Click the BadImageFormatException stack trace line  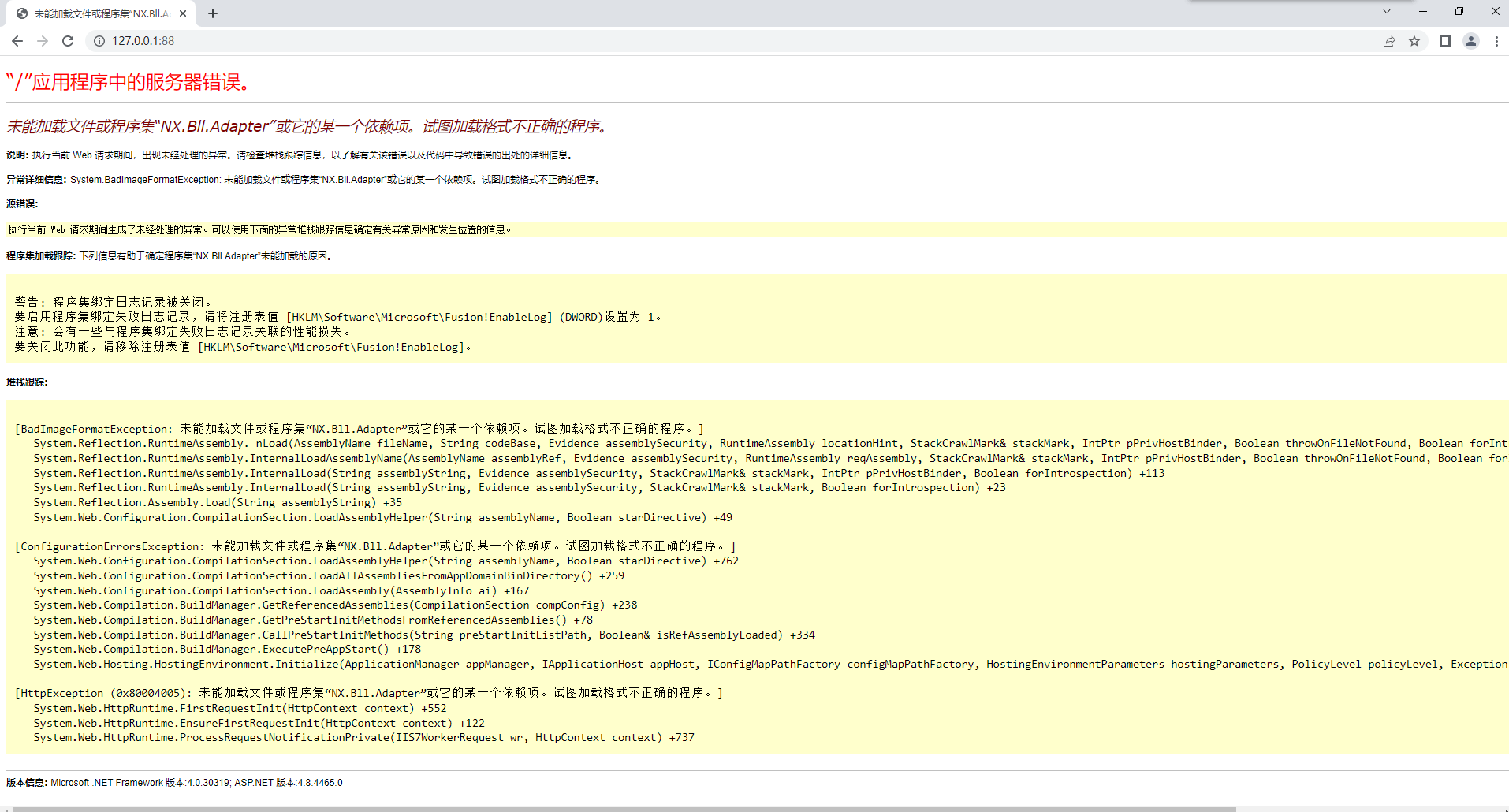(359, 429)
